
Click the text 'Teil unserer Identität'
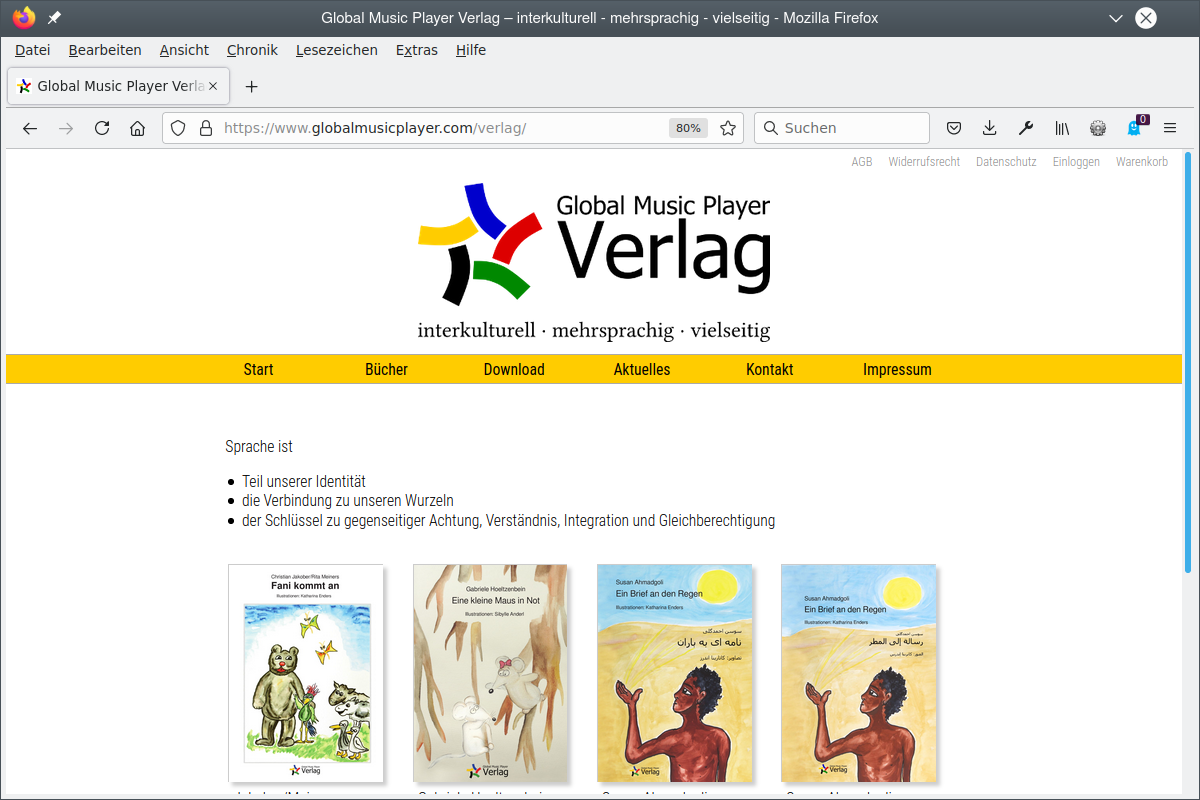304,481
